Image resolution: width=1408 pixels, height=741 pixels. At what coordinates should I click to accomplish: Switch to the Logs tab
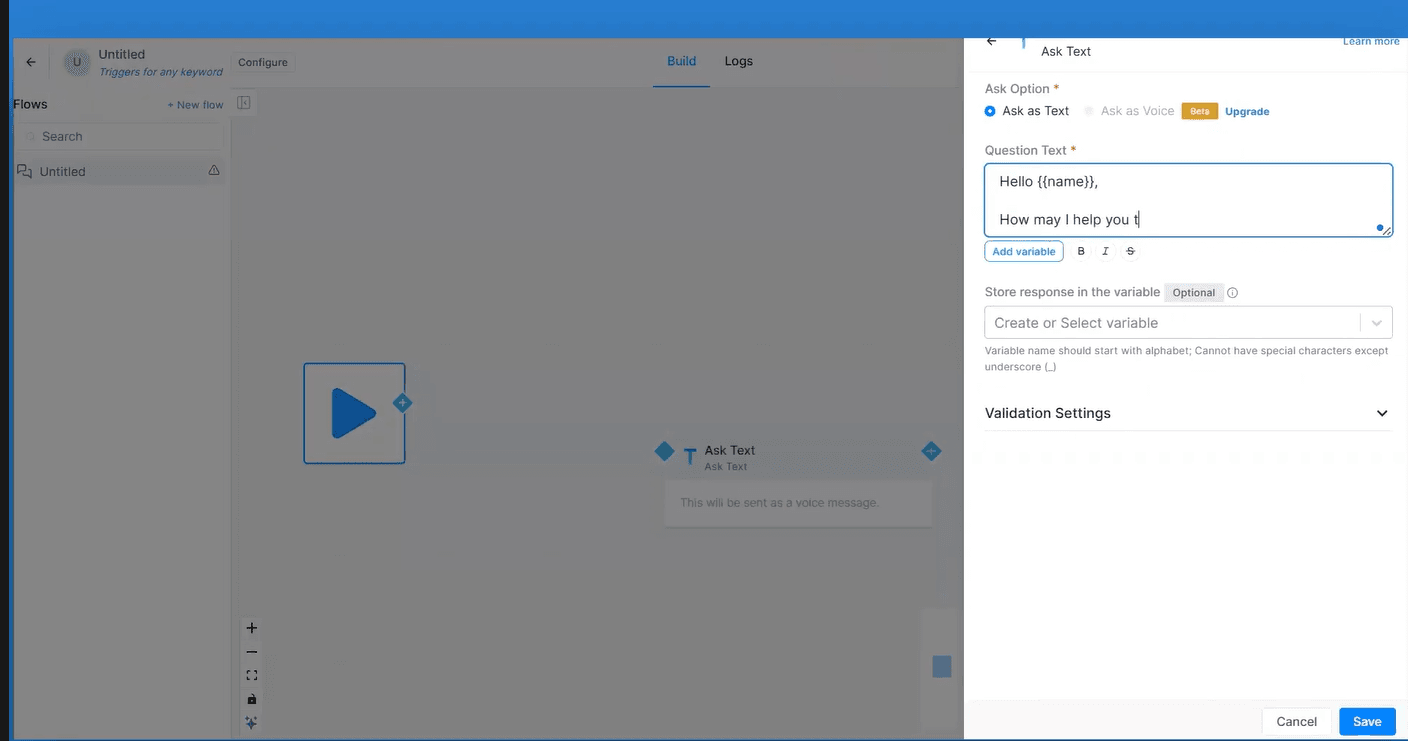coord(738,61)
